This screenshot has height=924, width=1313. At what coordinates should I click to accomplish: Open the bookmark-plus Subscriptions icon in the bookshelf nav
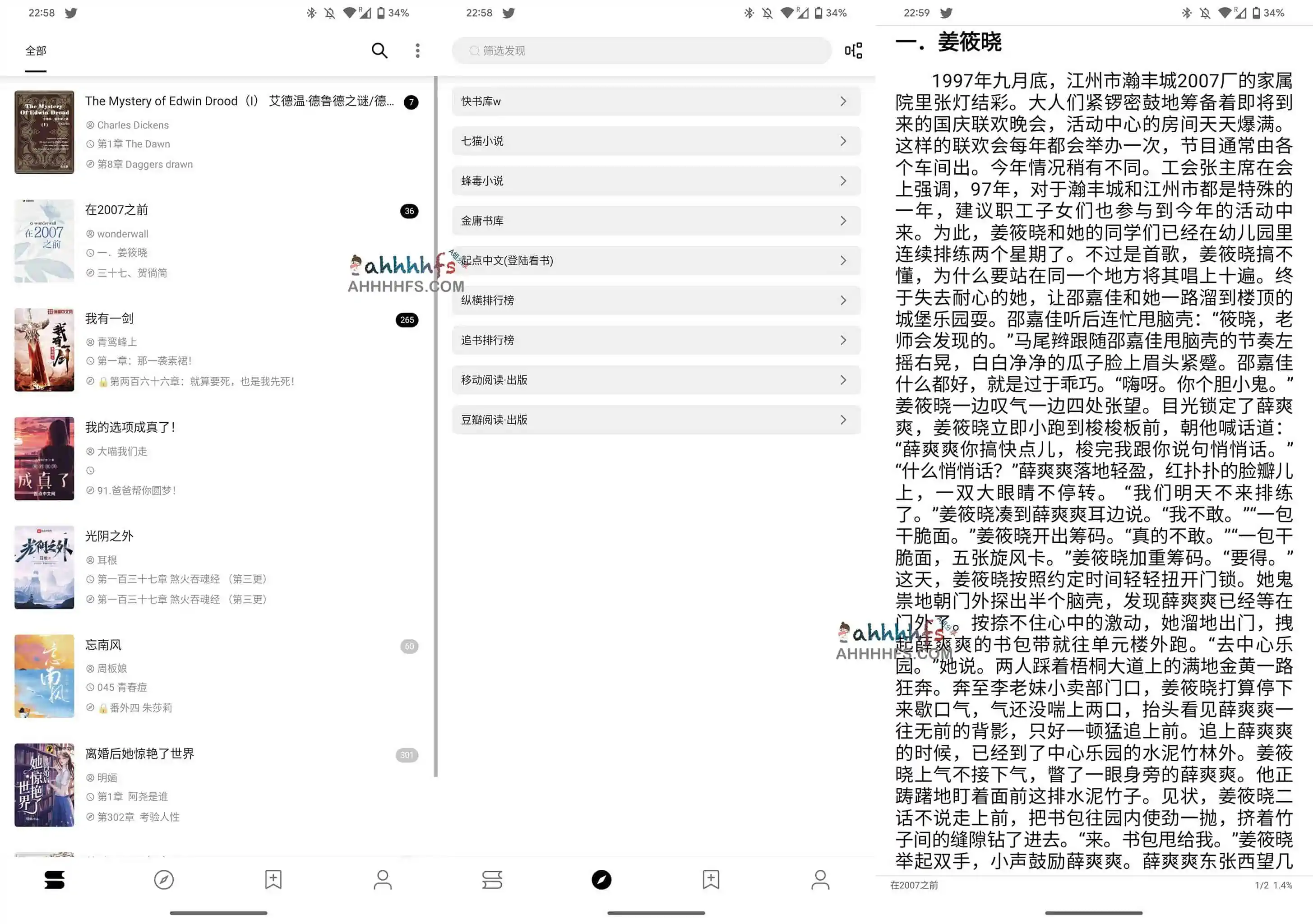[273, 880]
